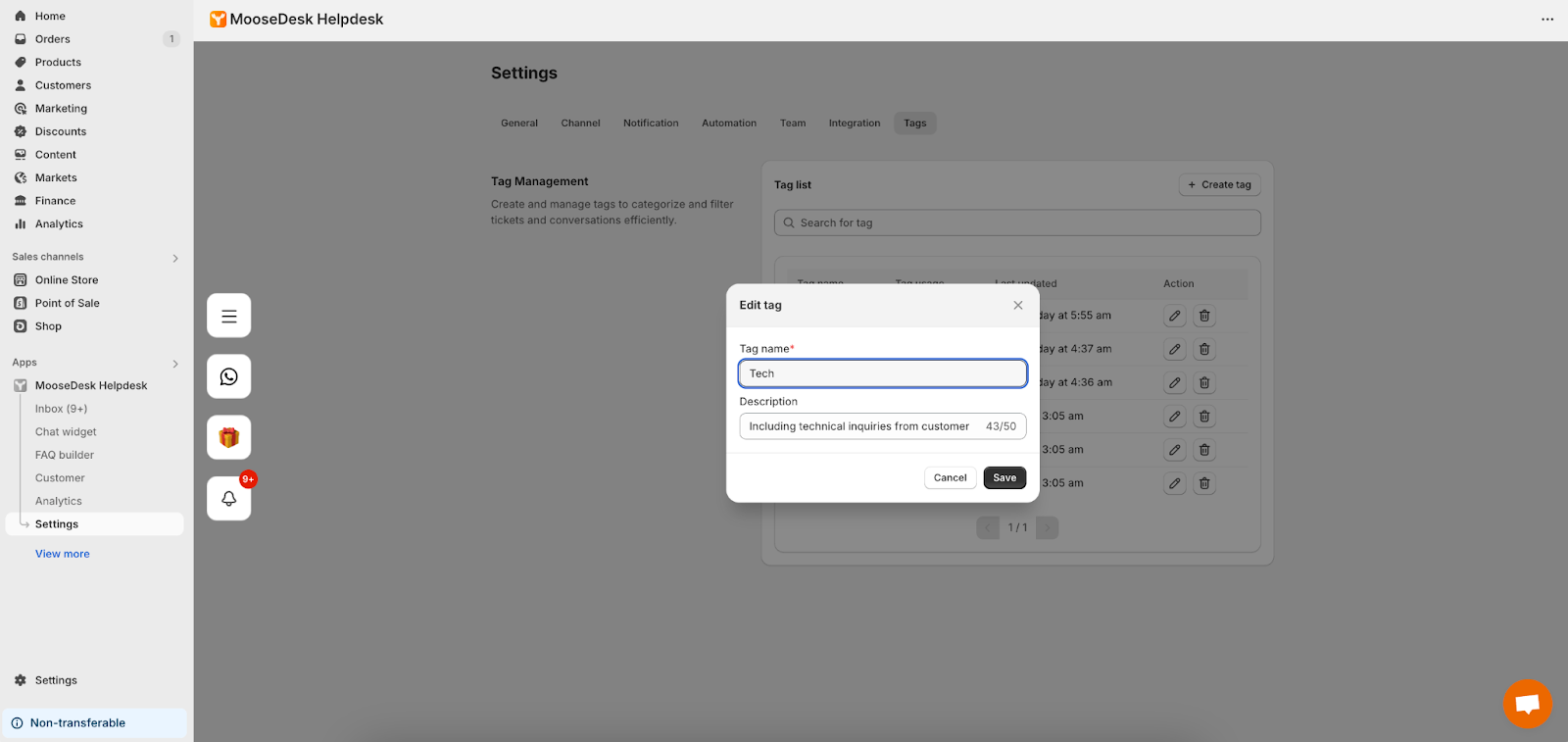Viewport: 1568px width, 742px height.
Task: Select the Tags tab
Action: (x=915, y=124)
